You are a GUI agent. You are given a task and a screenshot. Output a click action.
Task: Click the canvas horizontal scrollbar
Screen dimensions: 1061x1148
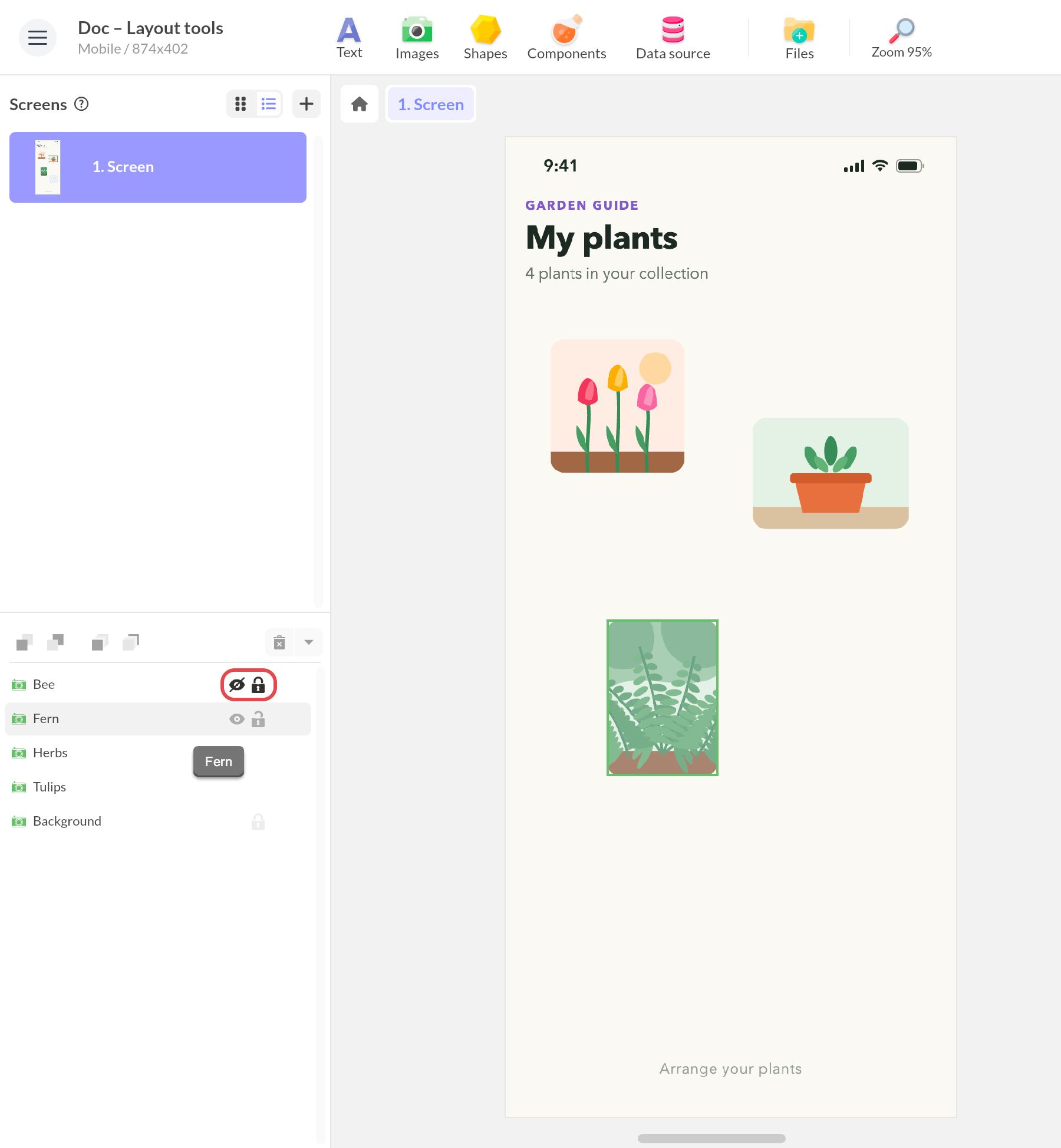coord(711,1139)
